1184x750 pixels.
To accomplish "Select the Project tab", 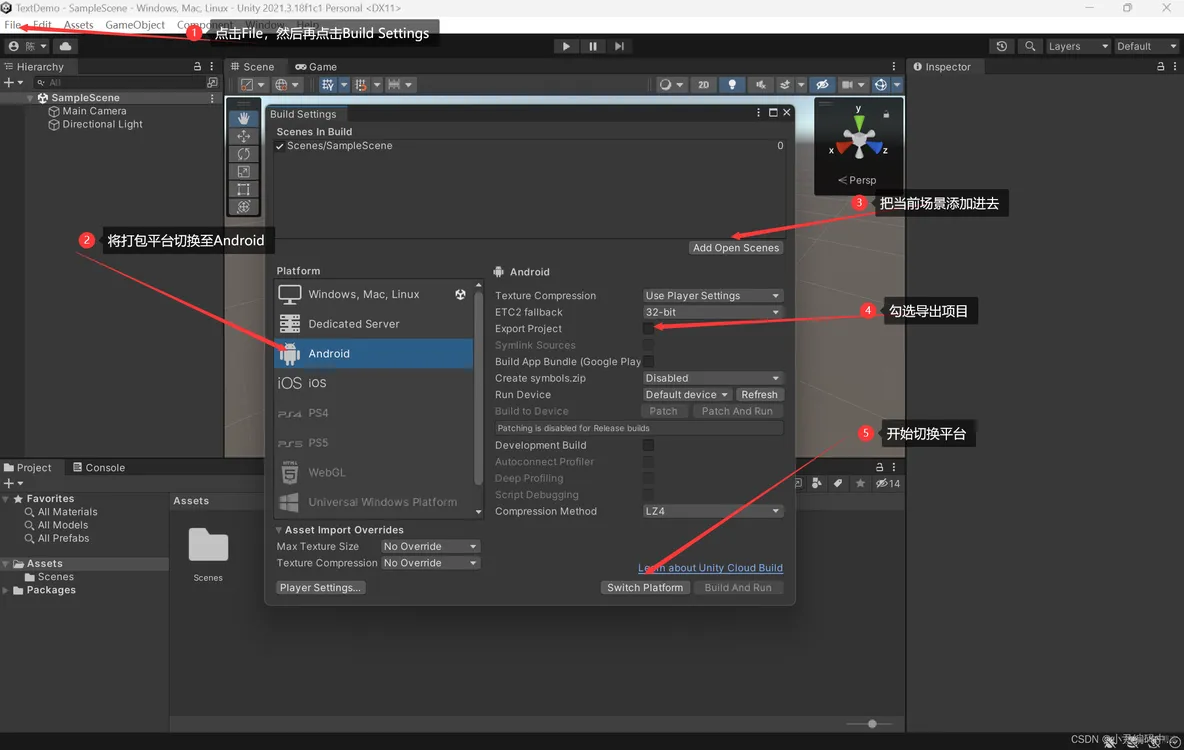I will pos(28,468).
